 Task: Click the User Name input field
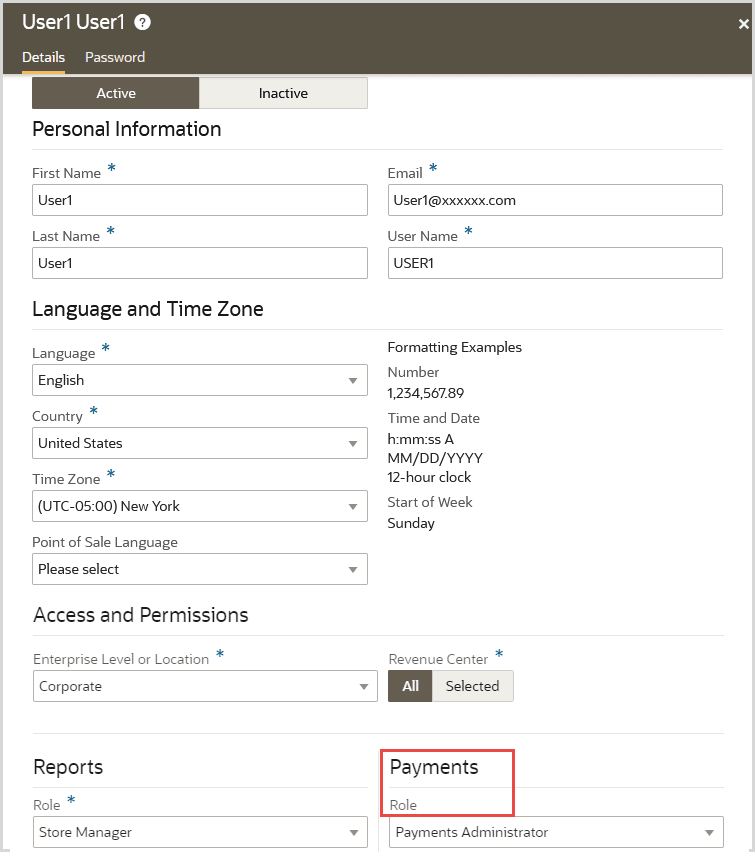[555, 263]
